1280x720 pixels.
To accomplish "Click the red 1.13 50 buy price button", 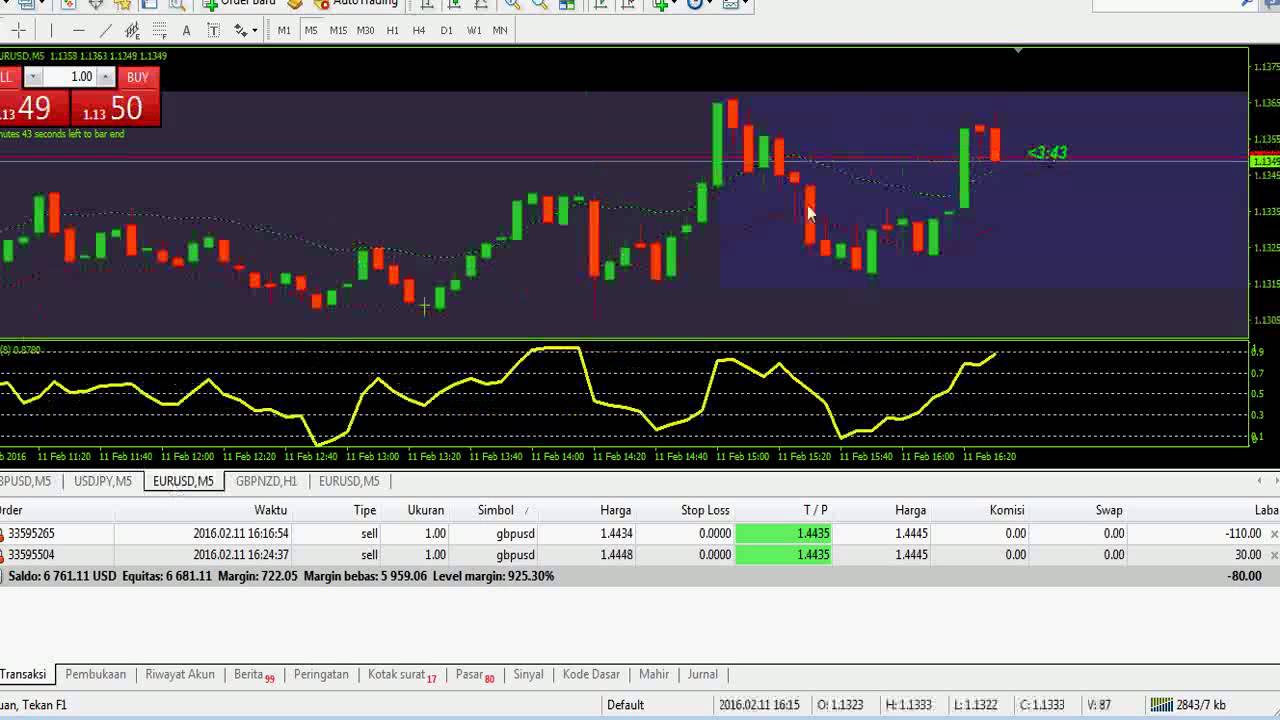I will [x=116, y=108].
